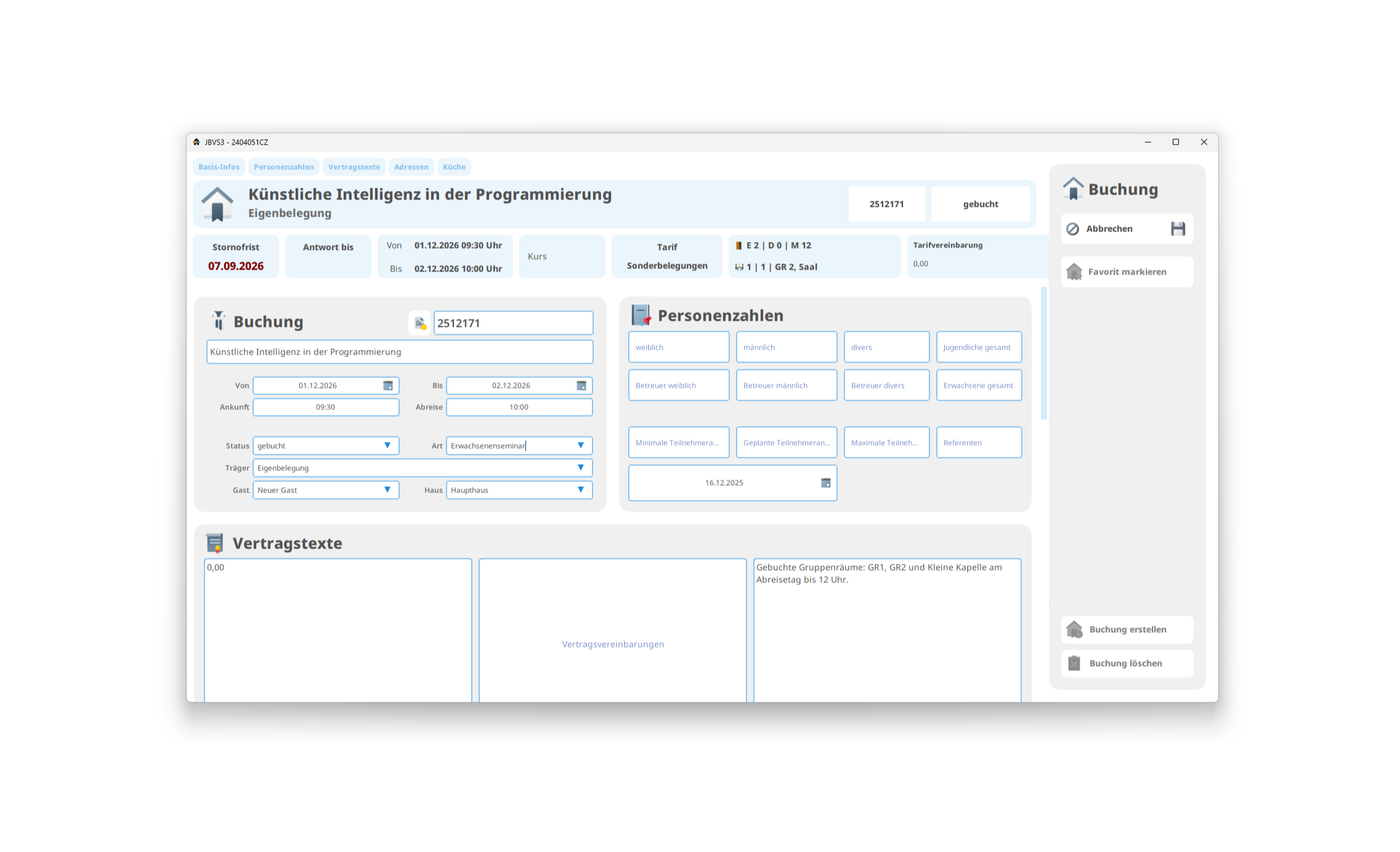Screen dimensions: 1400x852
Task: Open the Küche tab
Action: tap(454, 167)
